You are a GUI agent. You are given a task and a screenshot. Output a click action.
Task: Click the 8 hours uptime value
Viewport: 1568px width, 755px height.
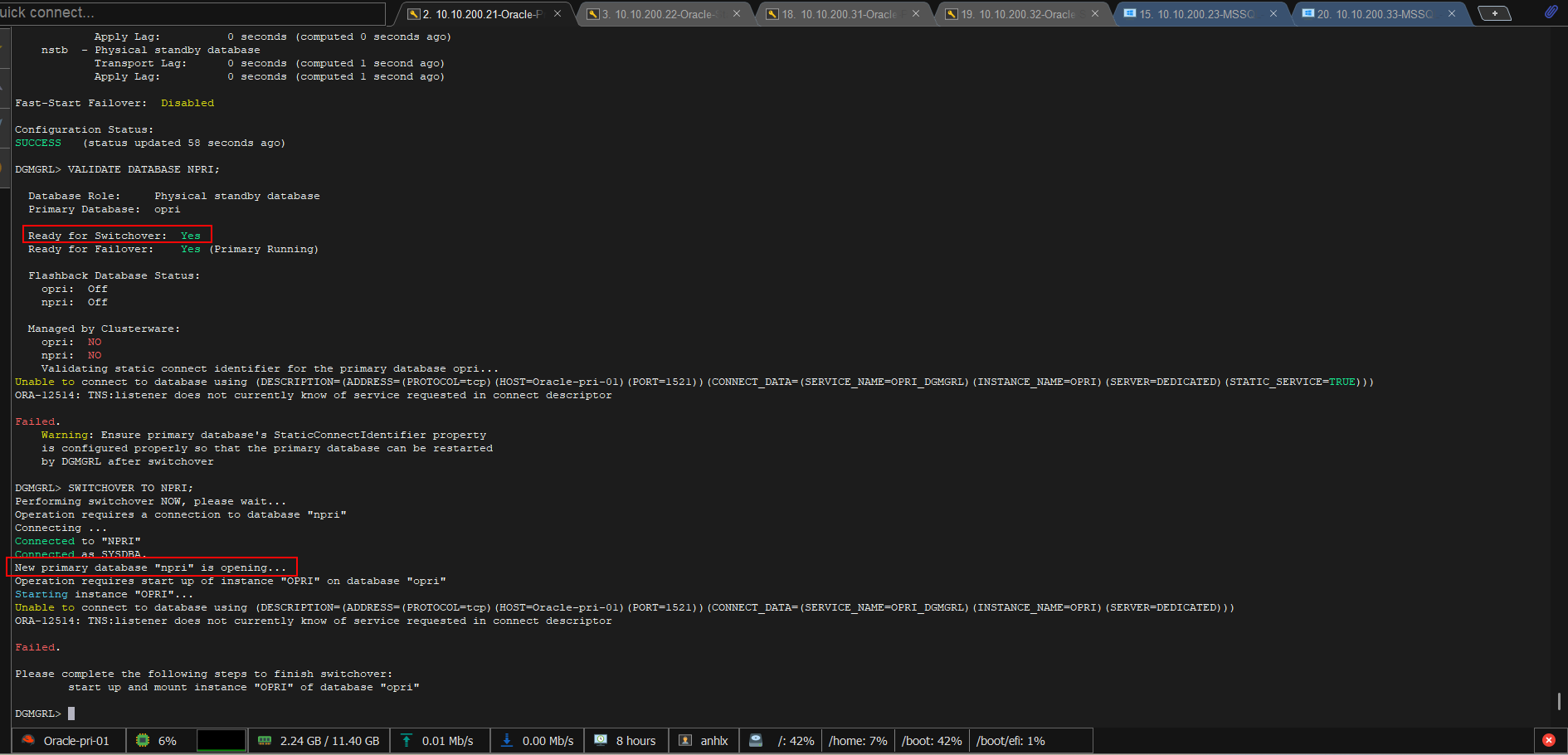(635, 741)
